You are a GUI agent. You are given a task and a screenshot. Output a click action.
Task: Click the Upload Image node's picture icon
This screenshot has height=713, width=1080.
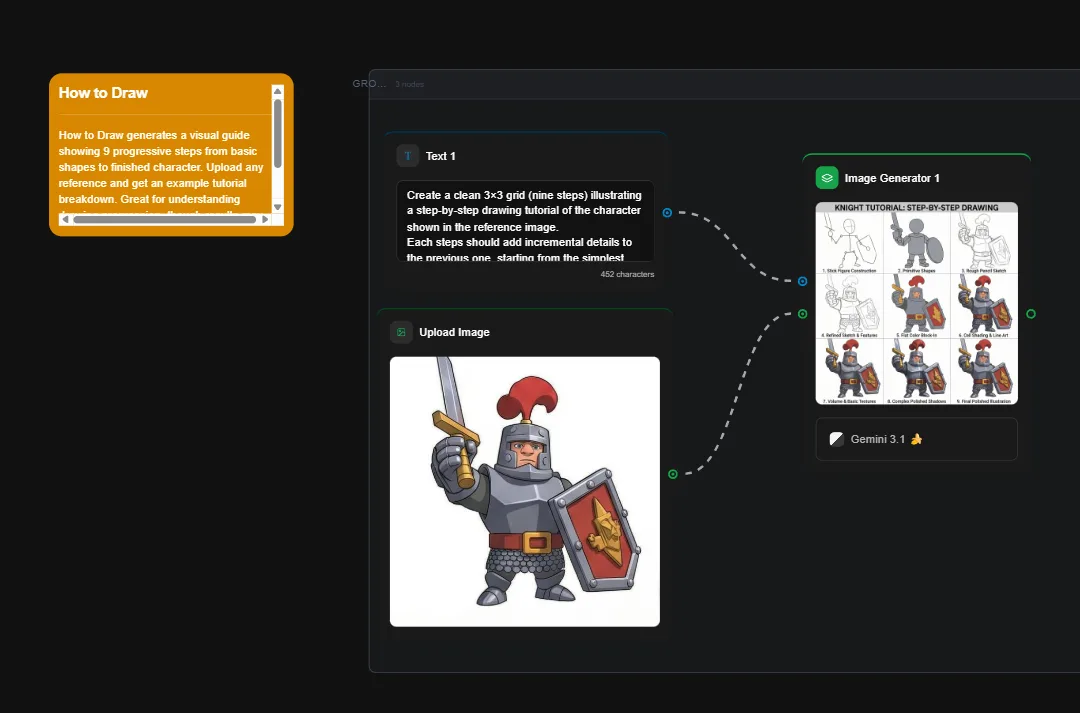coord(400,332)
